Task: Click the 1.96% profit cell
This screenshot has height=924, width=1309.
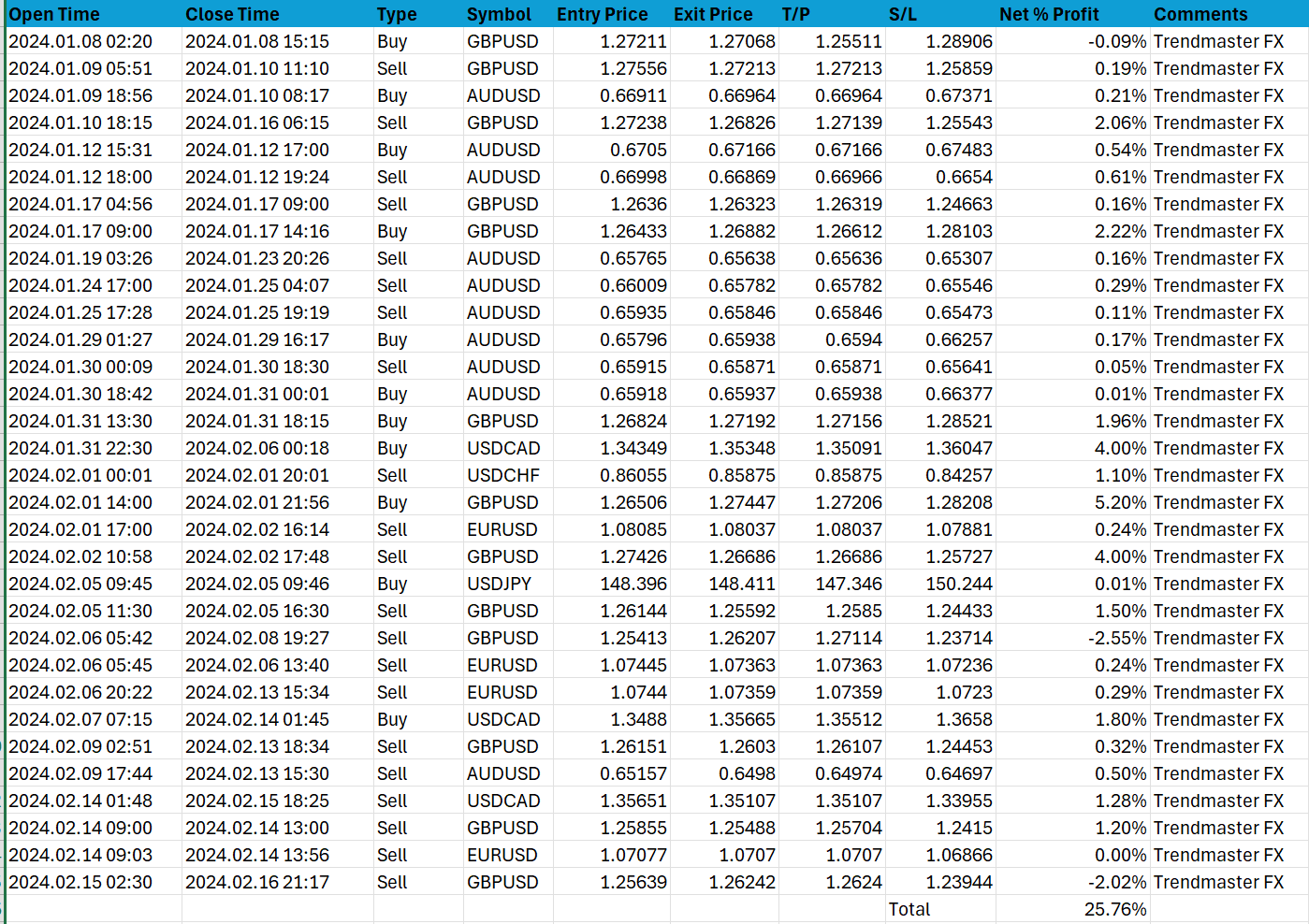Action: pyautogui.click(x=1072, y=421)
